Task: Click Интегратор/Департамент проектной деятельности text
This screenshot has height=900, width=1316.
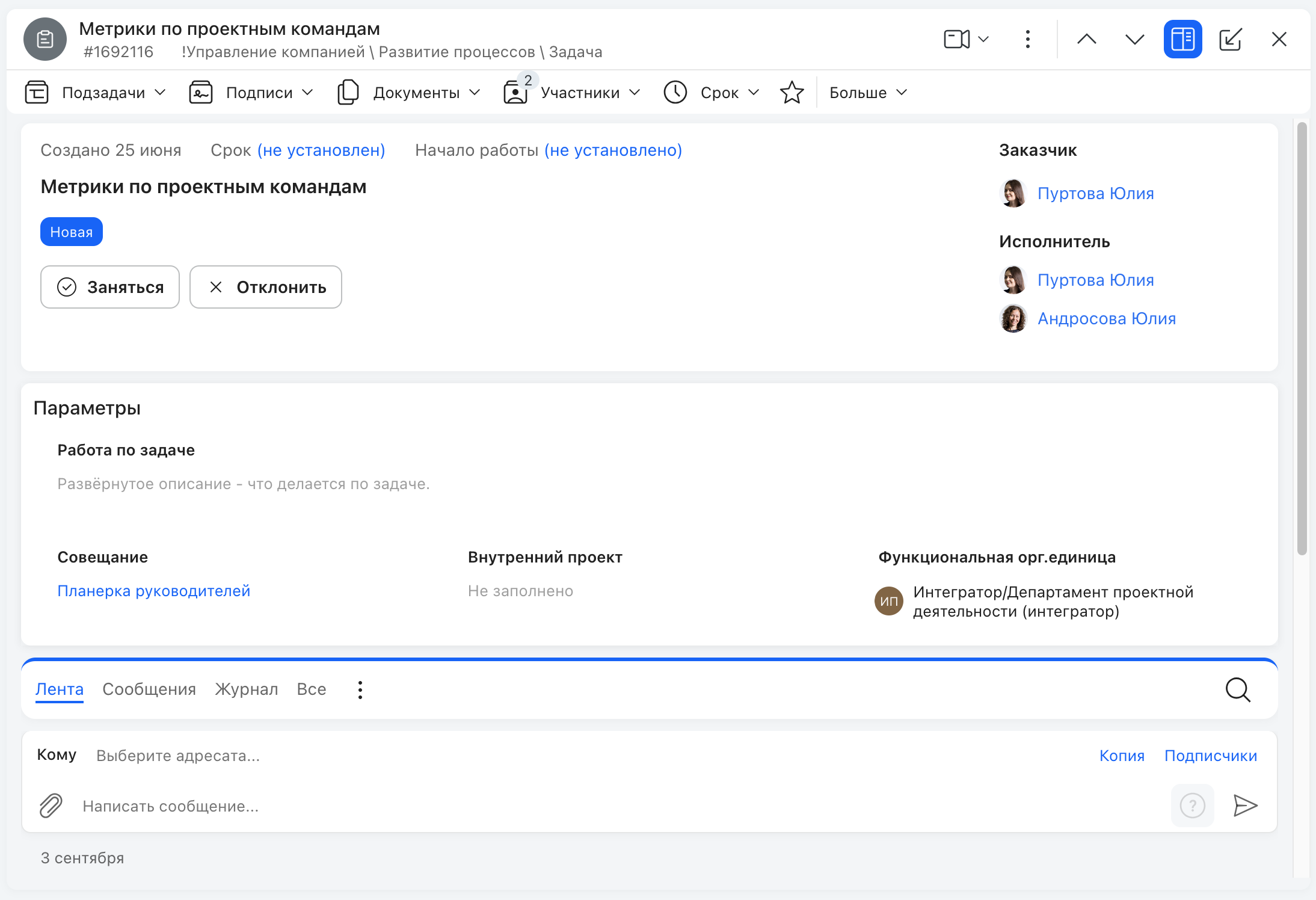Action: point(1053,602)
